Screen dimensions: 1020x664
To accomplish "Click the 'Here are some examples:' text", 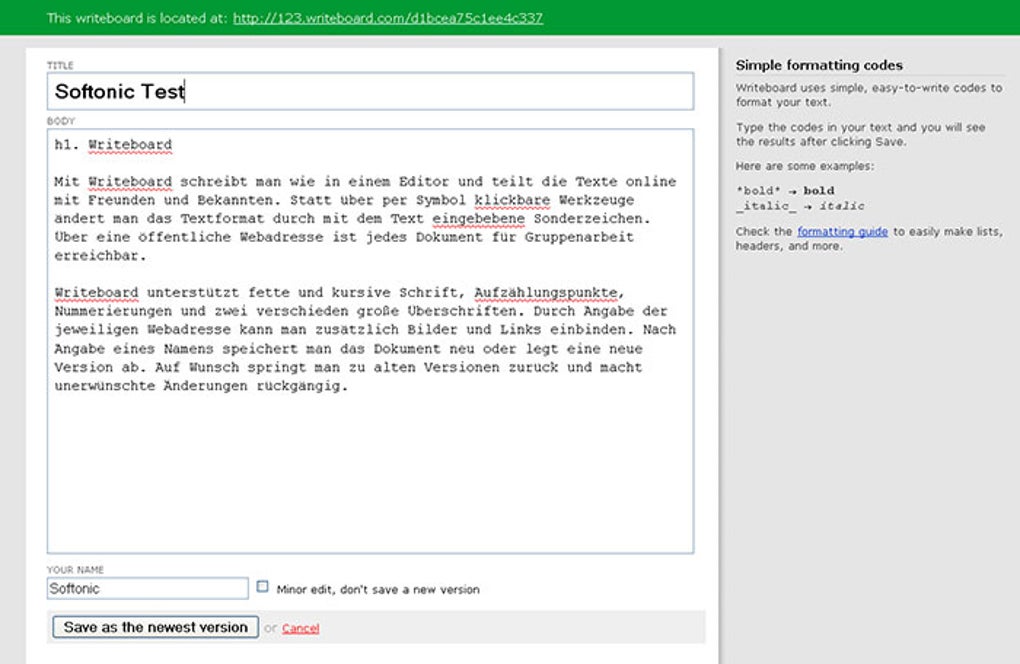I will click(805, 166).
